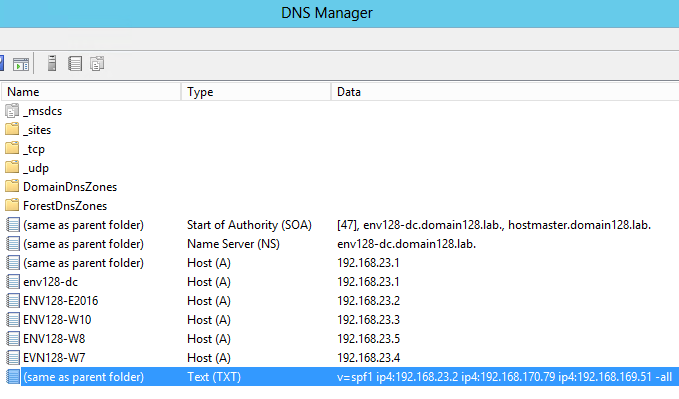Select the _sites folder name
Viewport: 679px width, 399px height.
(37, 130)
